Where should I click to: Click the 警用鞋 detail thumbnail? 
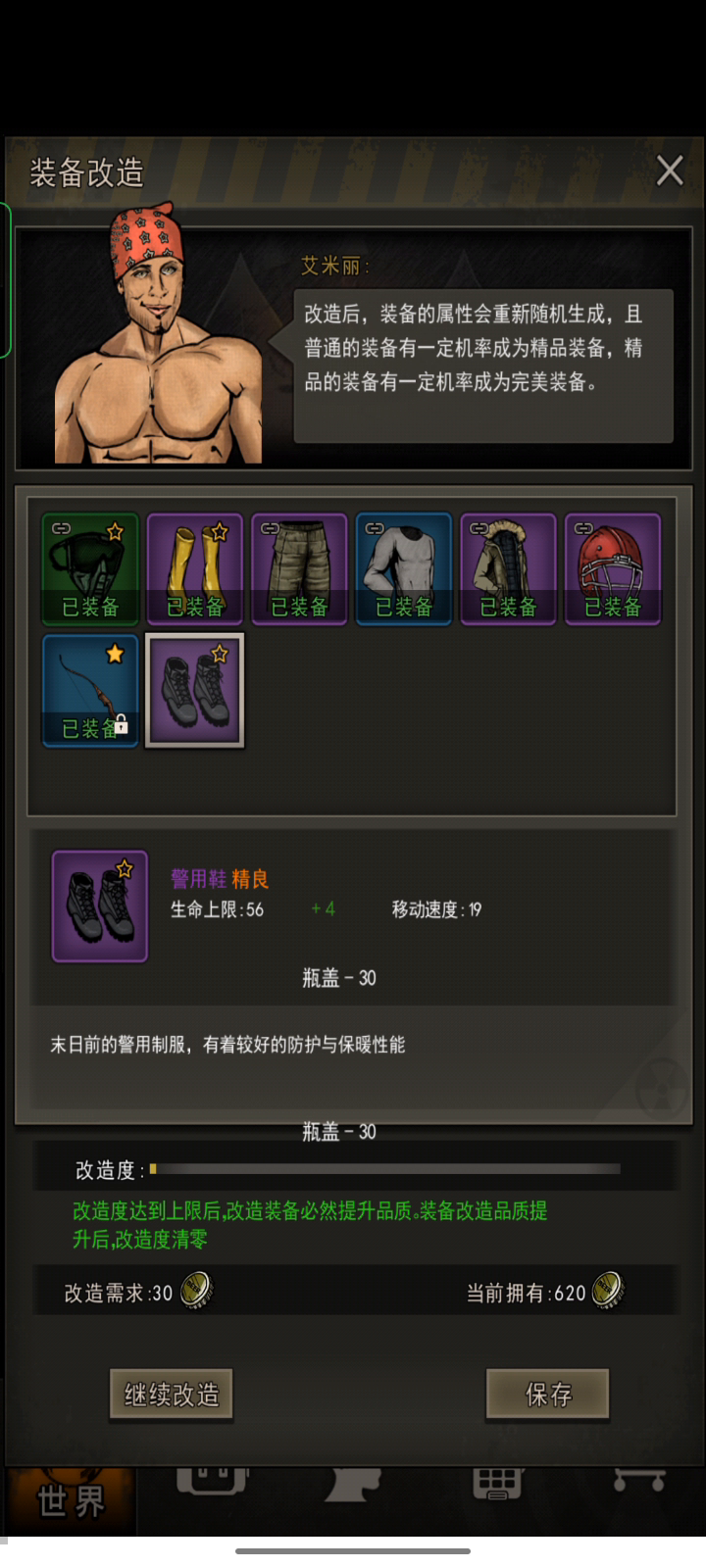point(100,906)
